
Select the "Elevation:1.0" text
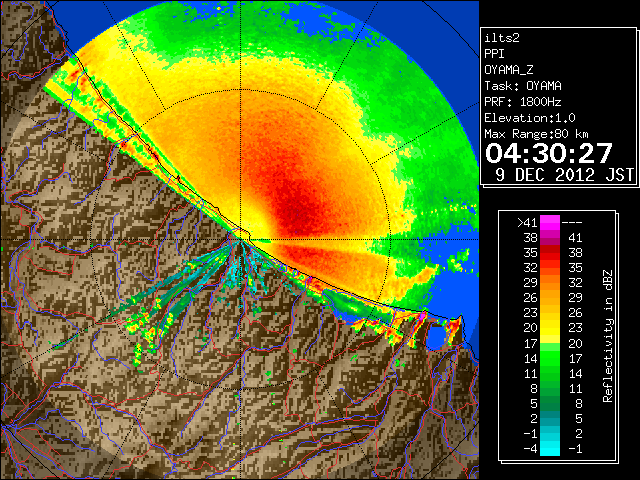click(x=530, y=118)
